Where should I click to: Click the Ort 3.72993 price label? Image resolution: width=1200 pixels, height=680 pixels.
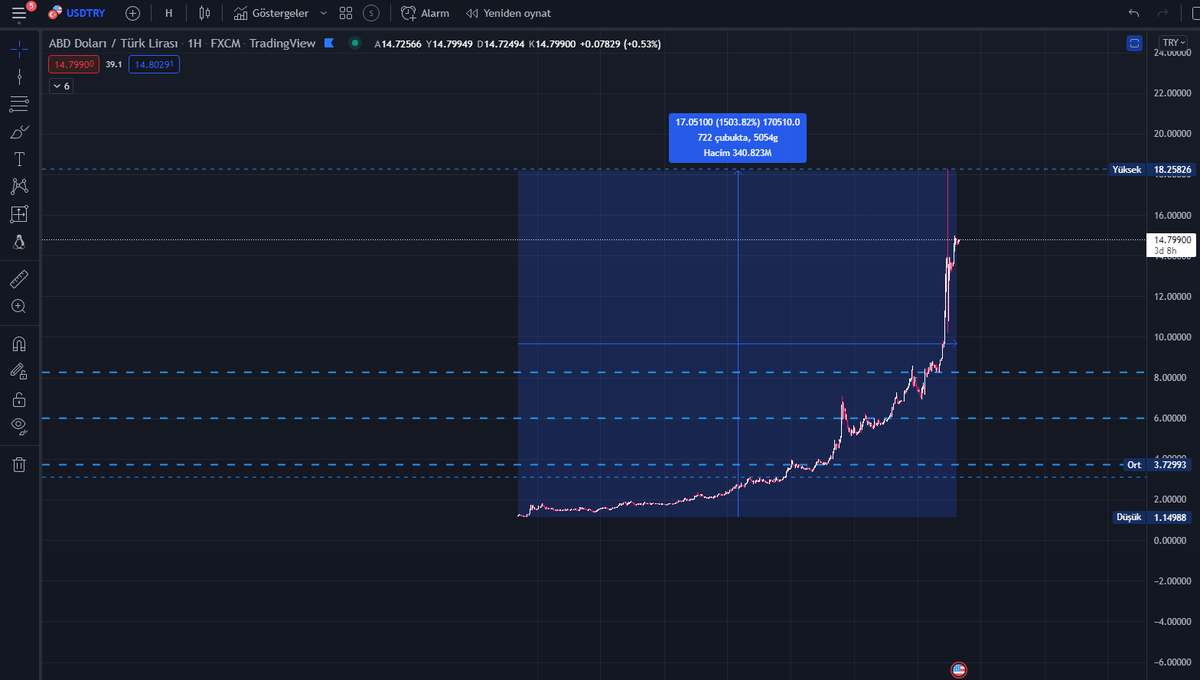(x=1158, y=465)
